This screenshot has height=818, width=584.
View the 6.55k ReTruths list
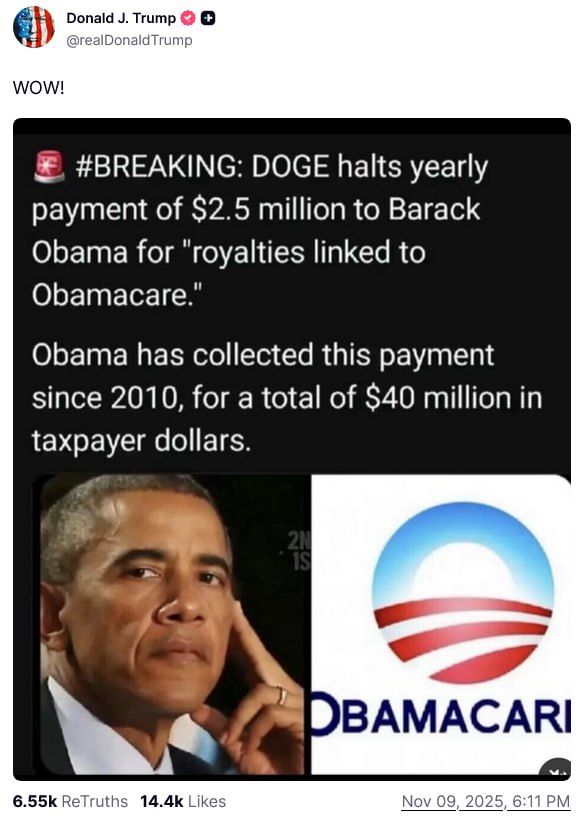(x=70, y=801)
